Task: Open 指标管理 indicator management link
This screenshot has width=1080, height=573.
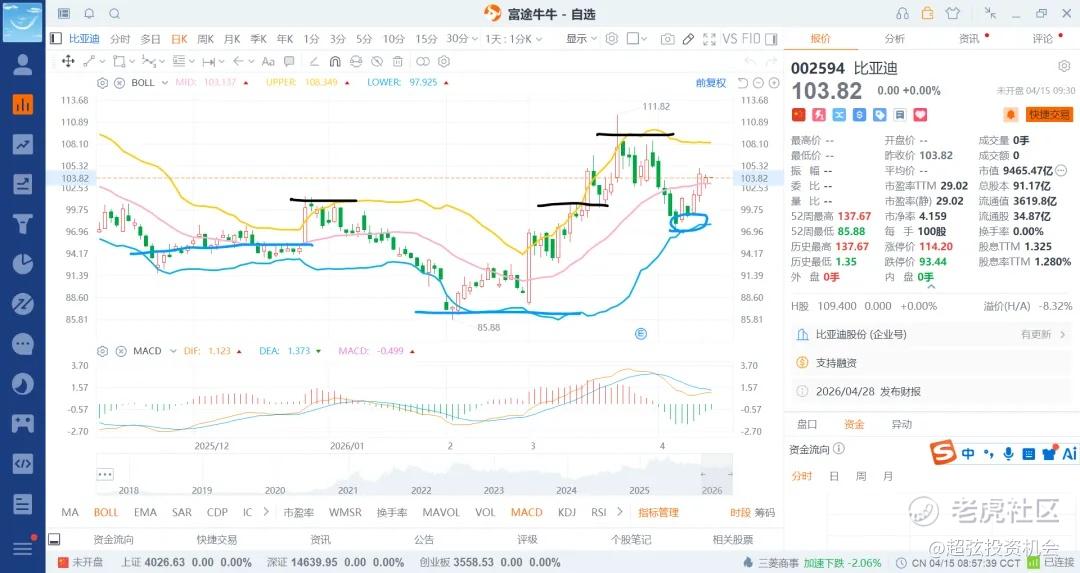Action: click(x=658, y=512)
